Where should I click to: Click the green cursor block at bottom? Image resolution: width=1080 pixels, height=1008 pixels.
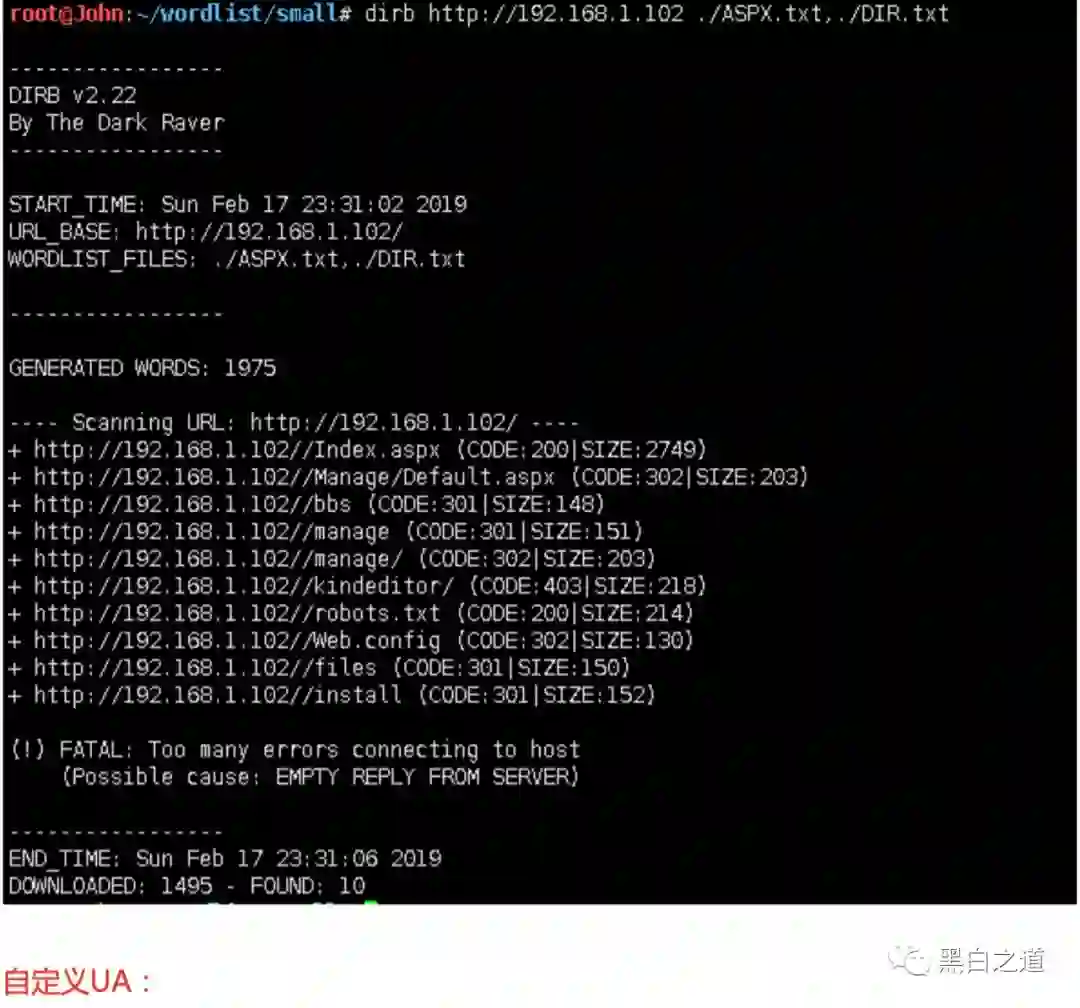tap(371, 901)
